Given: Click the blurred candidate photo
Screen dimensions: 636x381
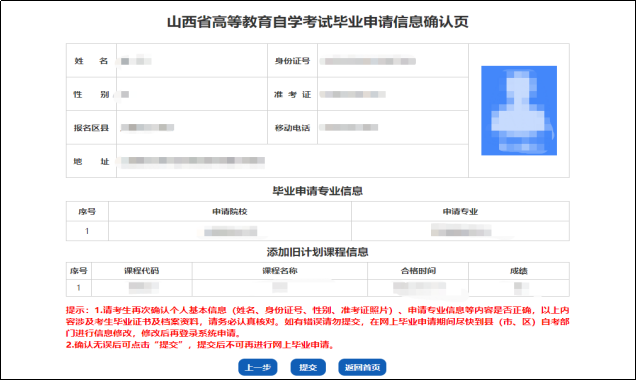Looking at the screenshot, I should pos(519,110).
